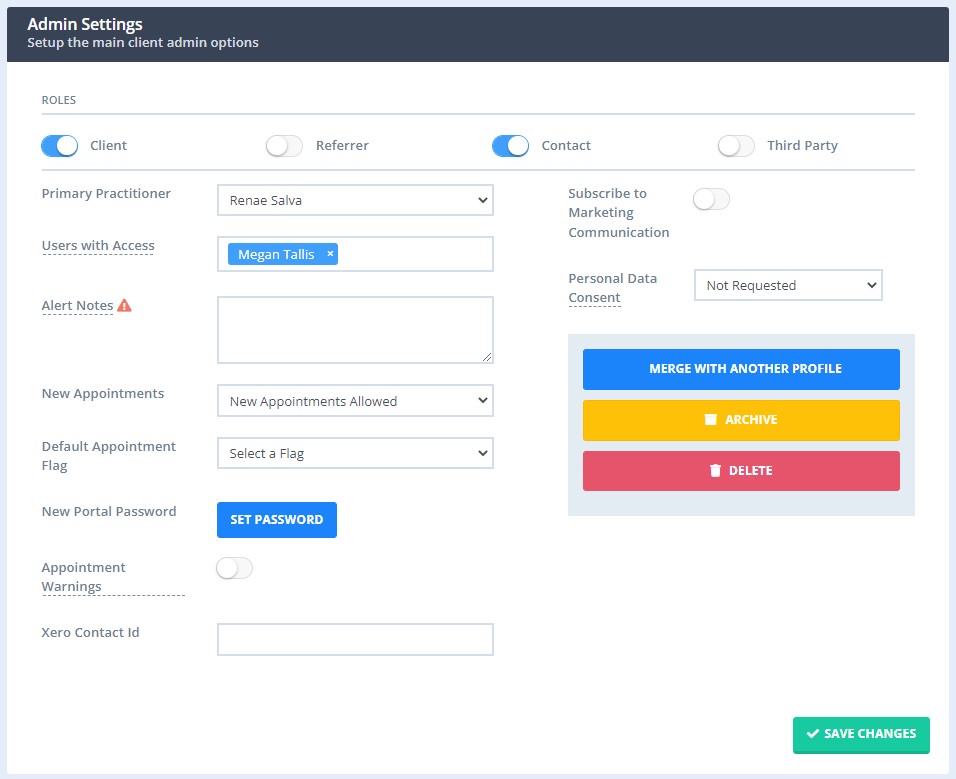This screenshot has height=779, width=956.
Task: Click the New Portal Password label
Action: click(109, 511)
